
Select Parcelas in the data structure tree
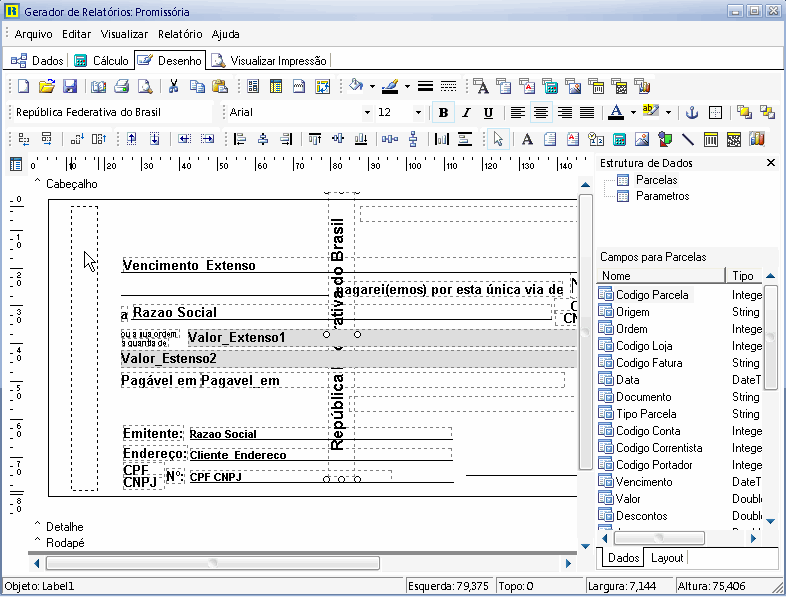click(x=657, y=180)
